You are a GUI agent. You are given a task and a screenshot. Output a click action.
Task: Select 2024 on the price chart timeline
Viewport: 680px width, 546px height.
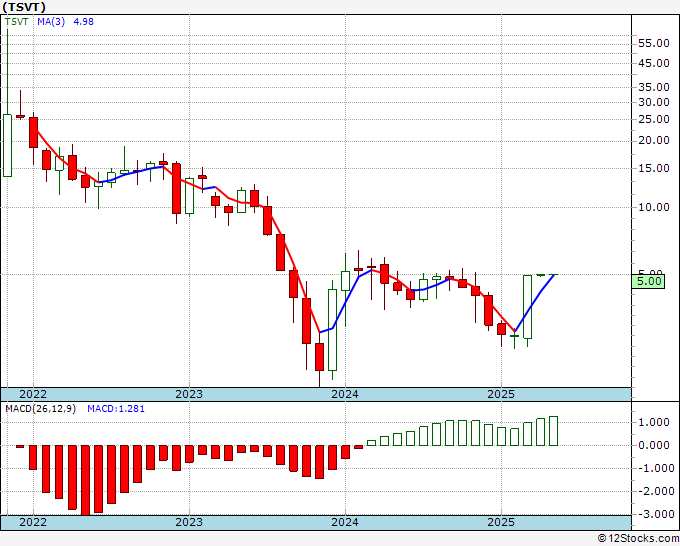345,394
